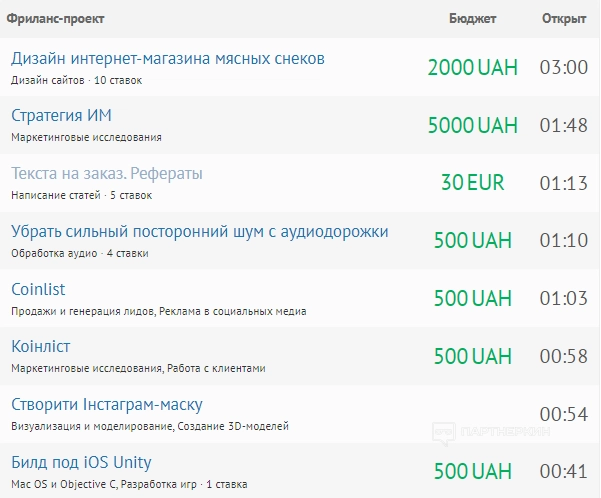601x498 pixels.
Task: Click the 5000 UAH budget value
Action: (472, 126)
